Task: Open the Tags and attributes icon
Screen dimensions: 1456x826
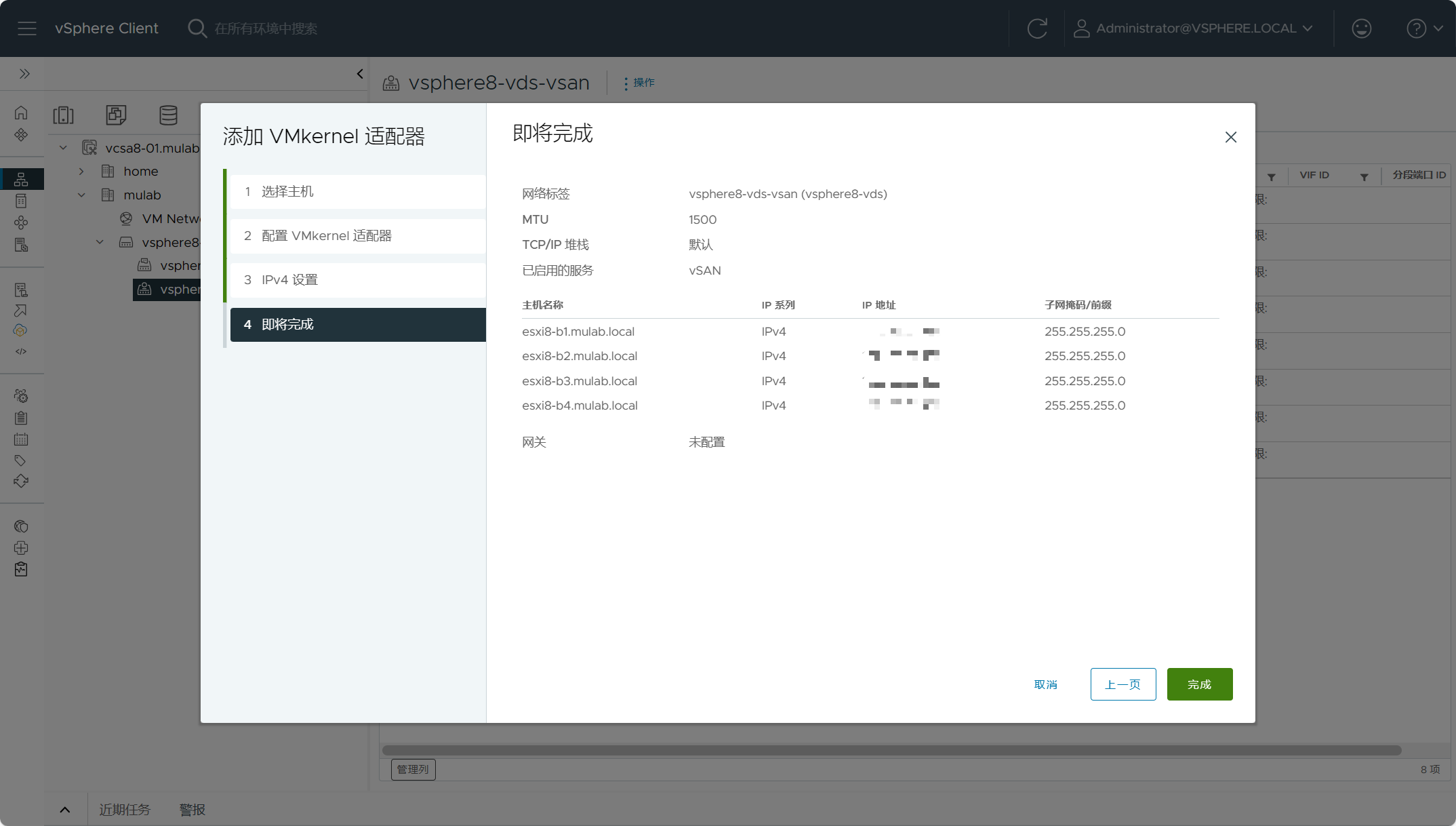Action: tap(21, 460)
